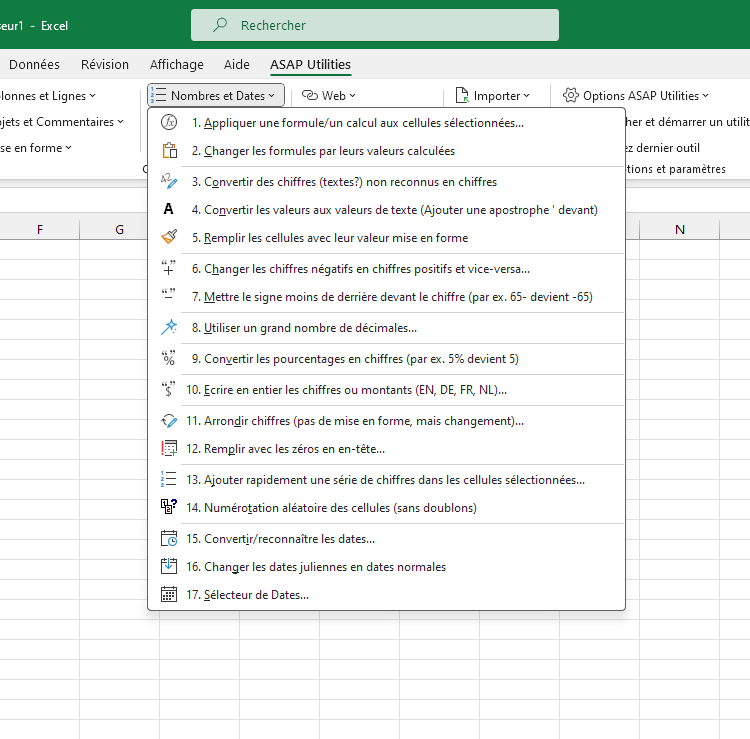Choose Remplir les cellules avec leur valeur mise en forme
This screenshot has width=750, height=739.
click(386, 237)
